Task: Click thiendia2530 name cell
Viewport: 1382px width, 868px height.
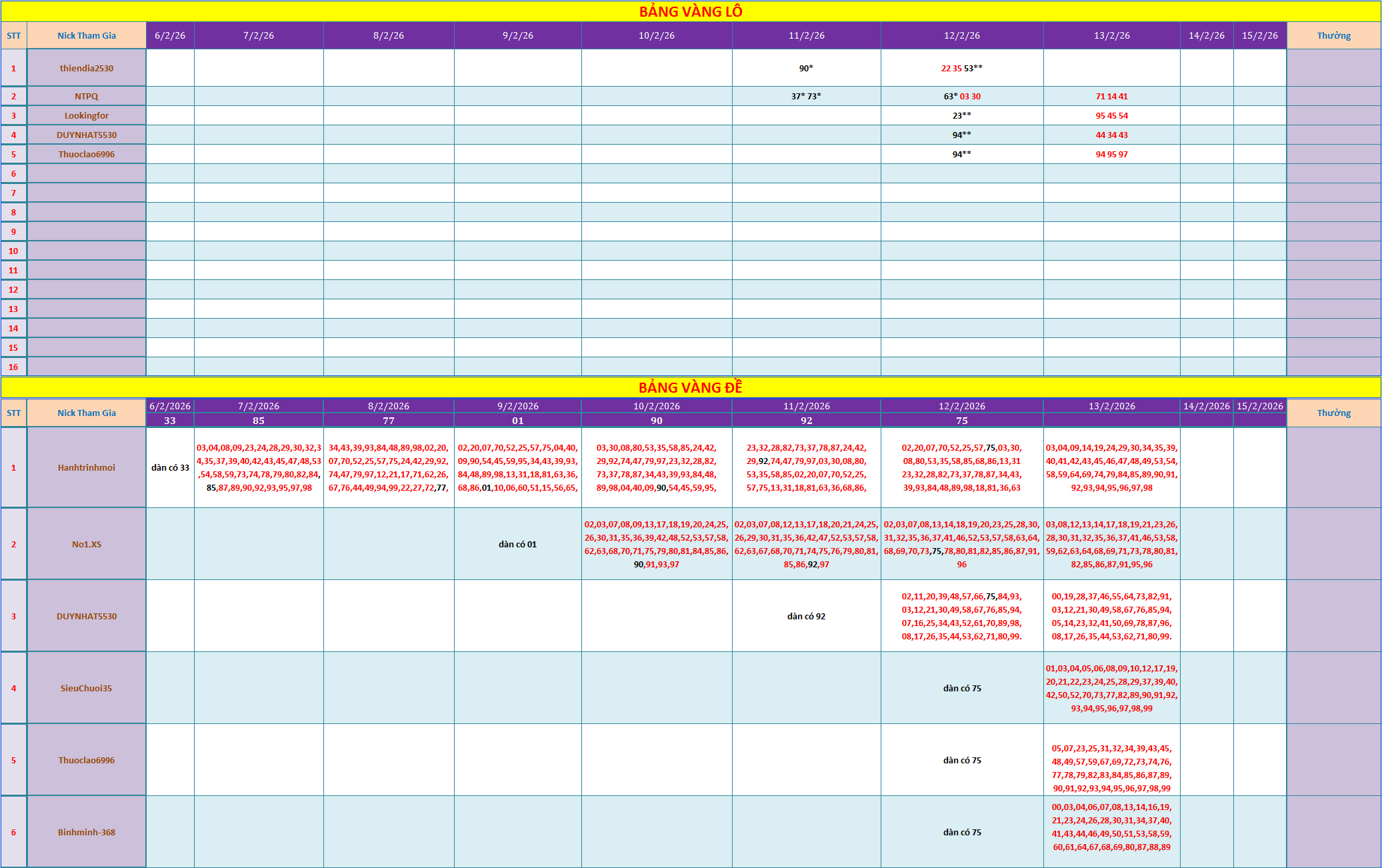Action: point(87,68)
